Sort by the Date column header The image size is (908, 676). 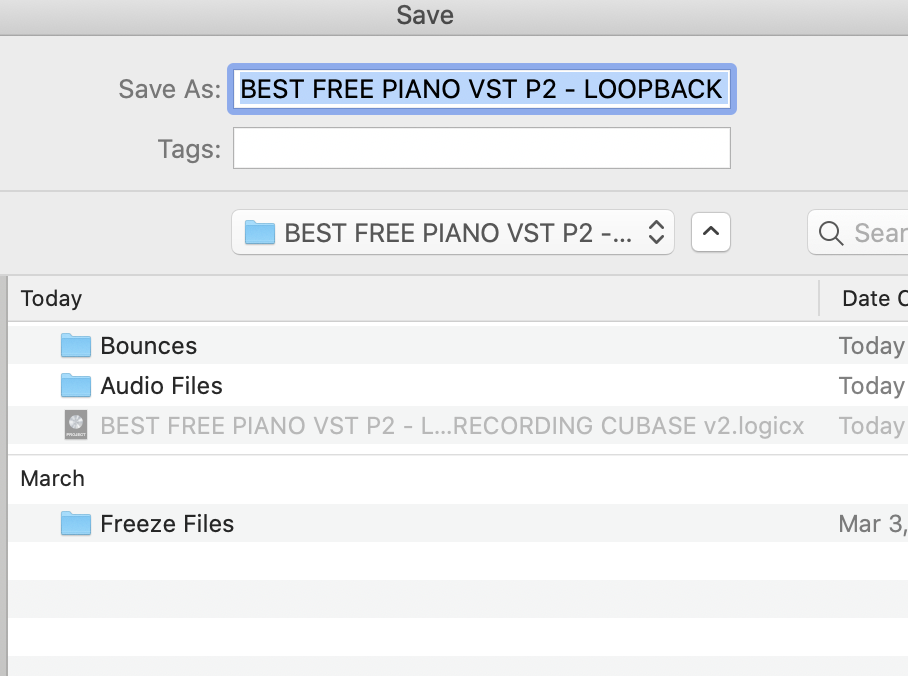click(870, 298)
